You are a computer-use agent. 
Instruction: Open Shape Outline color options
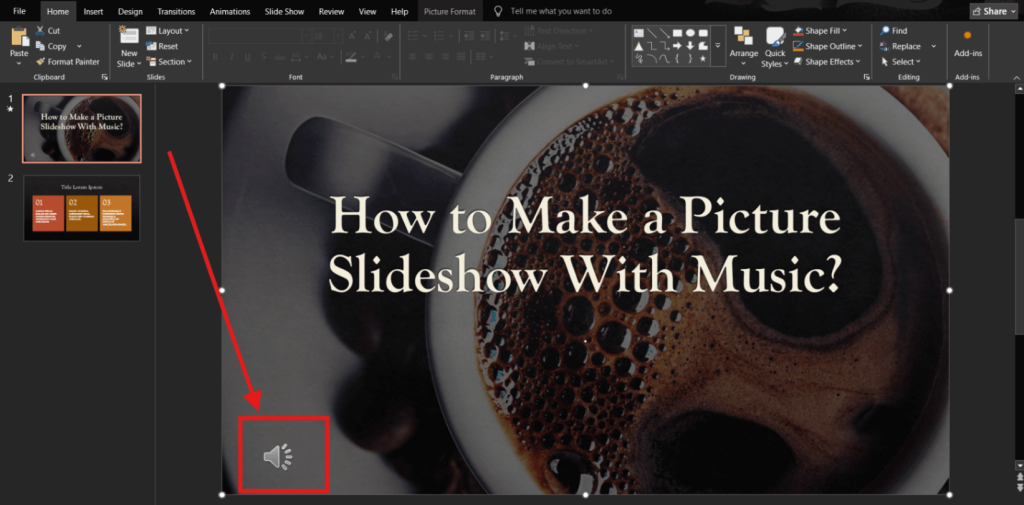[827, 46]
